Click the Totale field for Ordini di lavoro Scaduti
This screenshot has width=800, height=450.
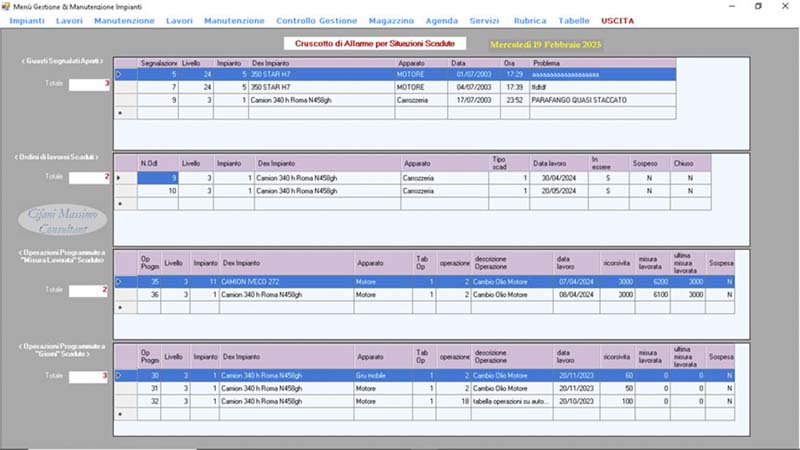point(89,177)
